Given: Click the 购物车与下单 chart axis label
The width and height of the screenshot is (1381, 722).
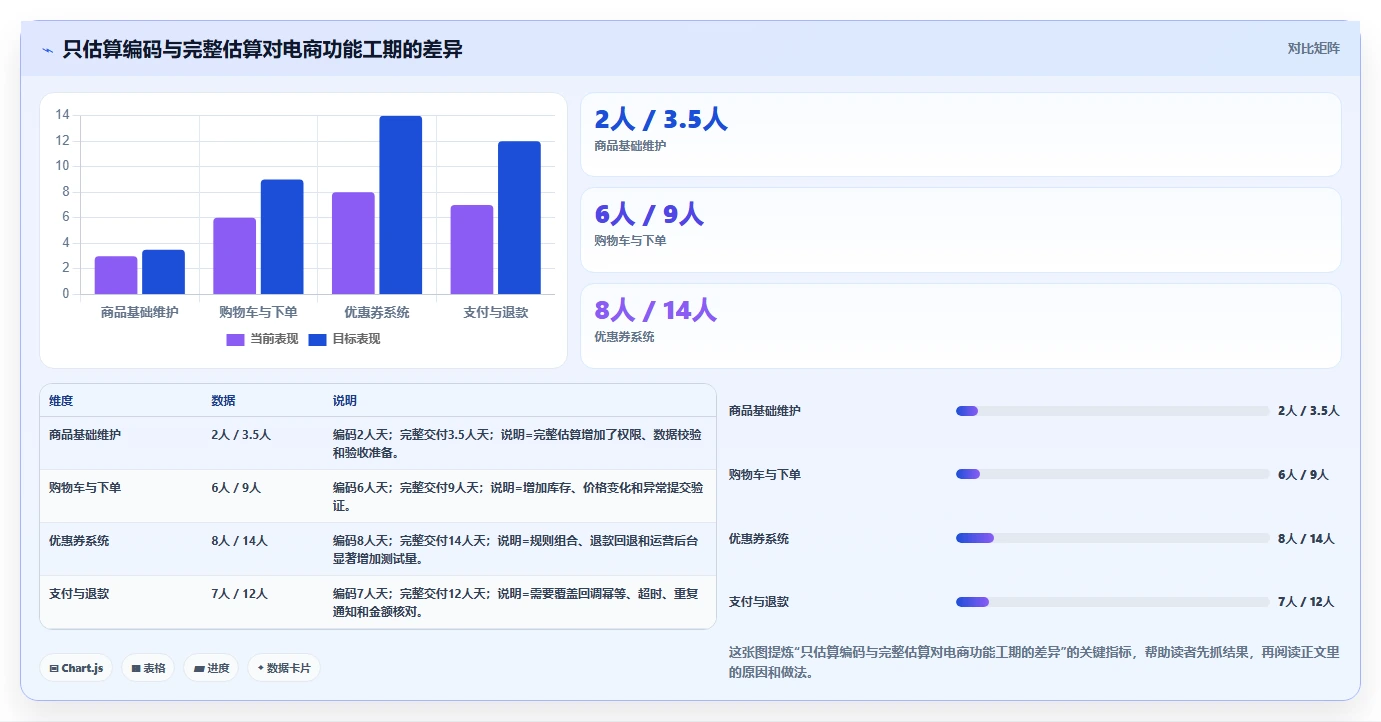Looking at the screenshot, I should click(x=258, y=313).
